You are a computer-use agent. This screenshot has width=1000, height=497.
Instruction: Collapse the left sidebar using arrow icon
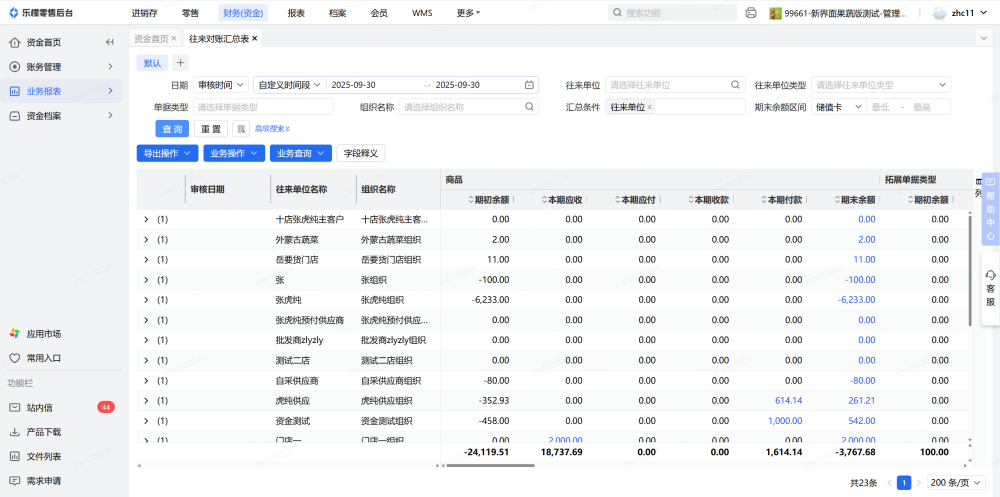(x=109, y=42)
